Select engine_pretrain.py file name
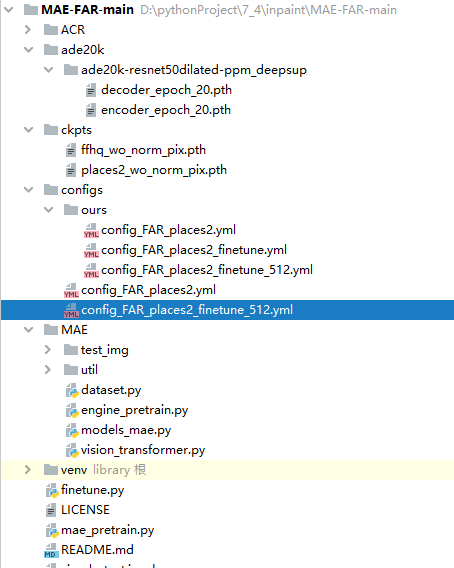454x568 pixels. point(134,410)
